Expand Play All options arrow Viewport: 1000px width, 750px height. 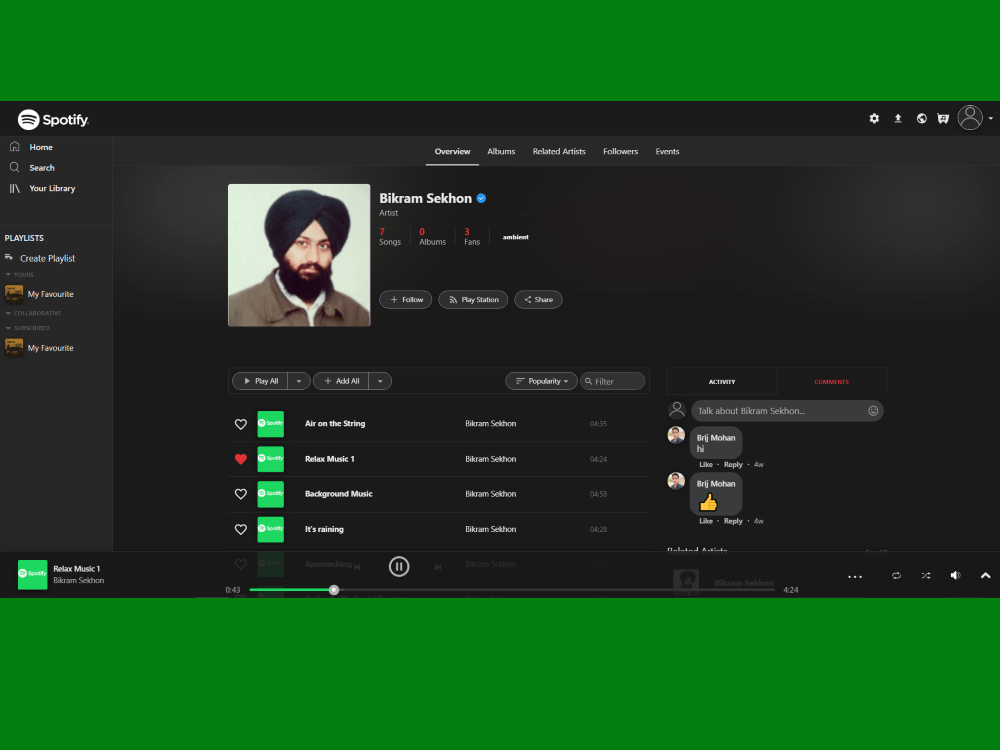coord(298,381)
